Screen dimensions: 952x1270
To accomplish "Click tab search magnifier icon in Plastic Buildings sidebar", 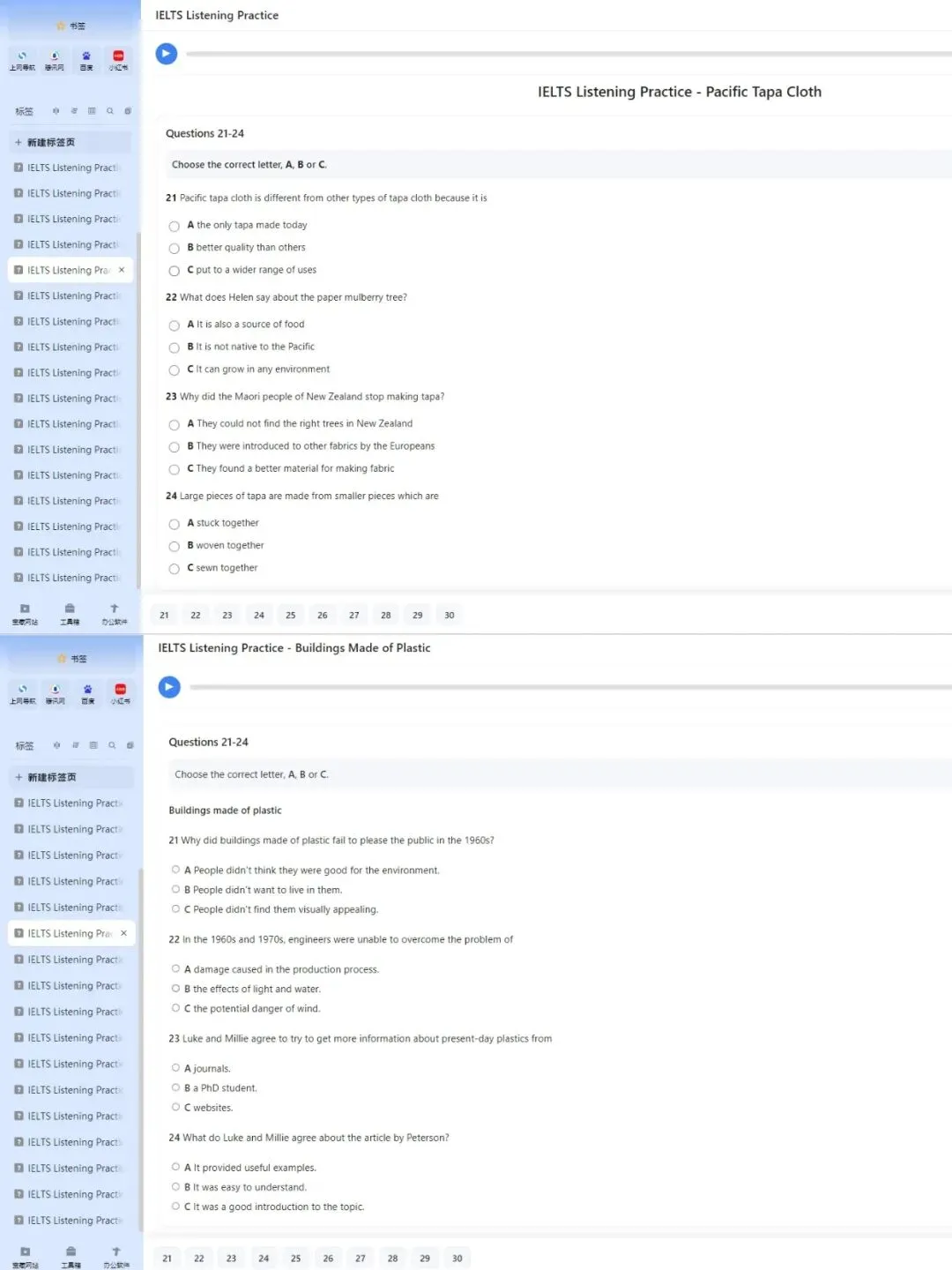I will coord(112,745).
